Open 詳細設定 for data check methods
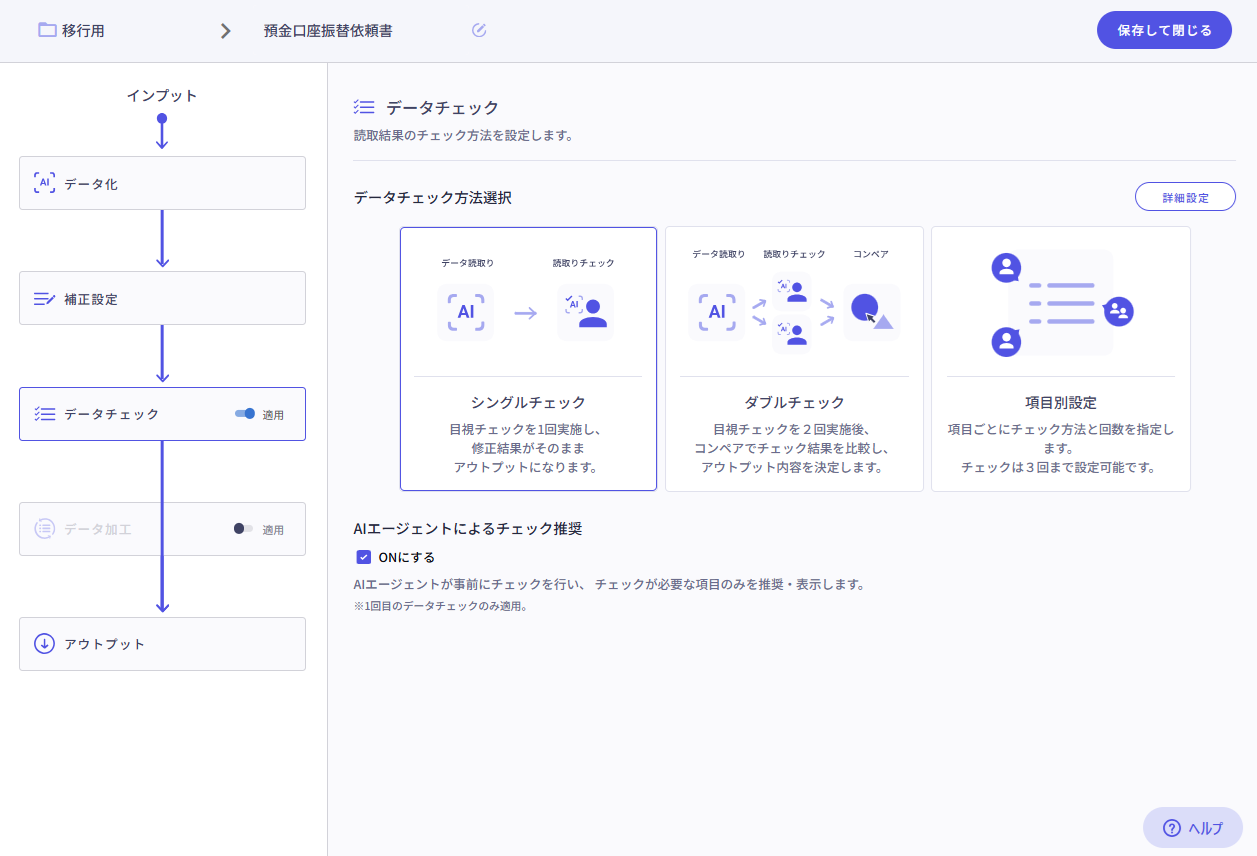Screen dimensions: 1257x856 coord(1185,196)
